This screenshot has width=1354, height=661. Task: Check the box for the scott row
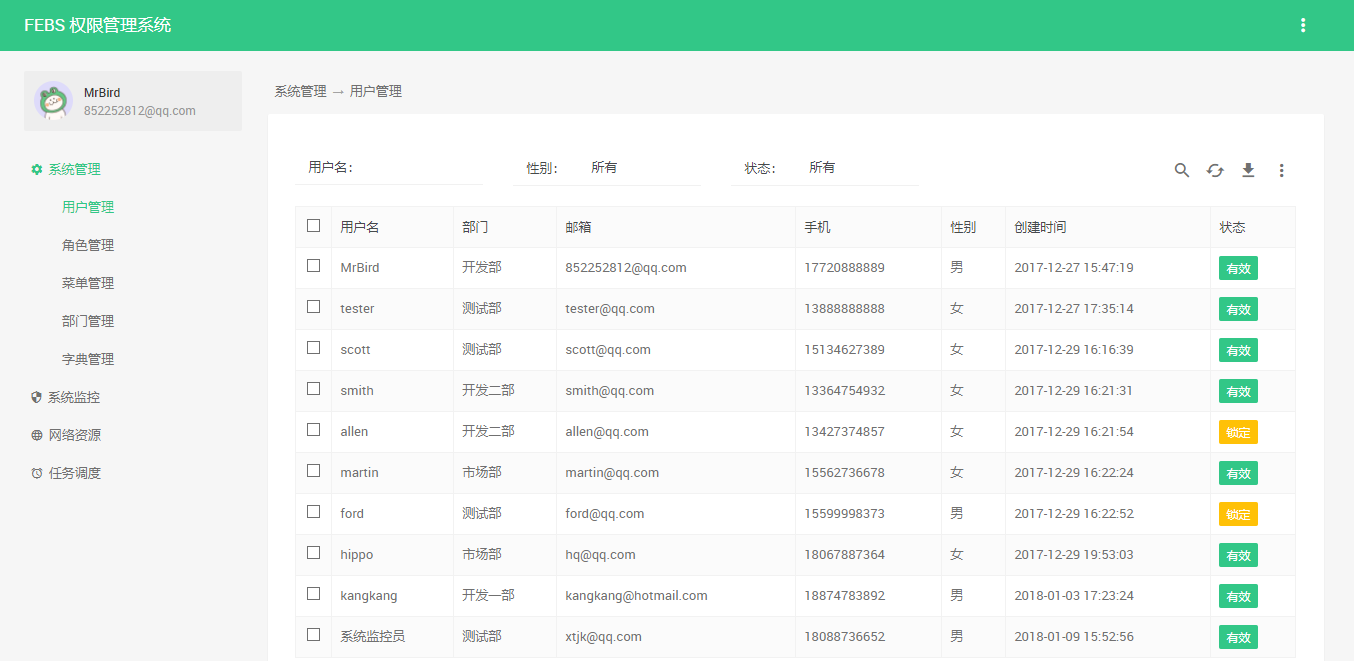tap(314, 348)
